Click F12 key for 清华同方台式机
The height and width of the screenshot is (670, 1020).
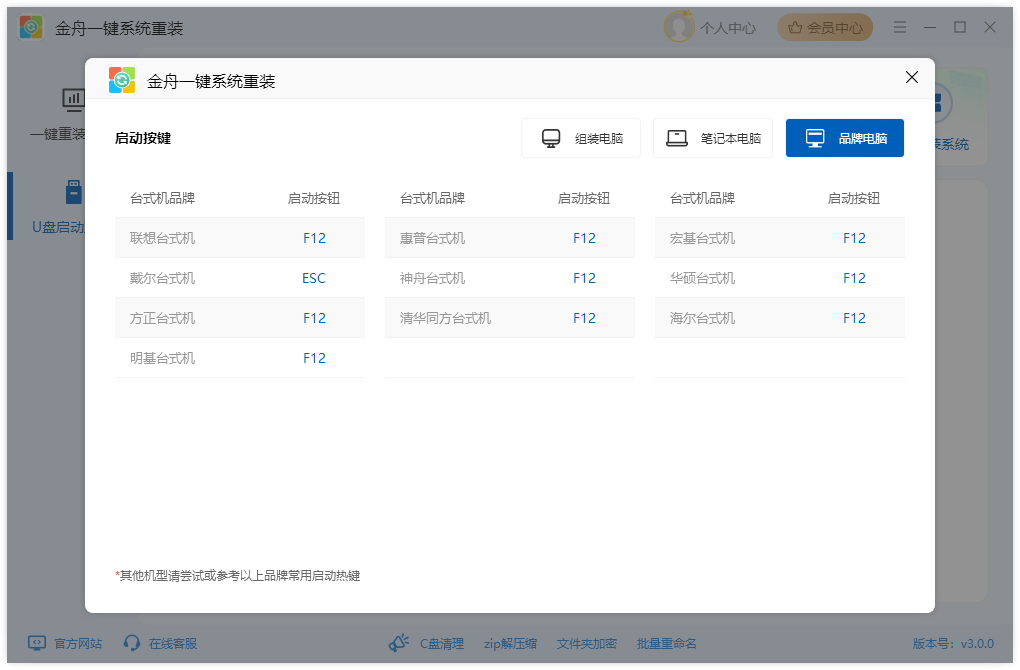tap(584, 318)
